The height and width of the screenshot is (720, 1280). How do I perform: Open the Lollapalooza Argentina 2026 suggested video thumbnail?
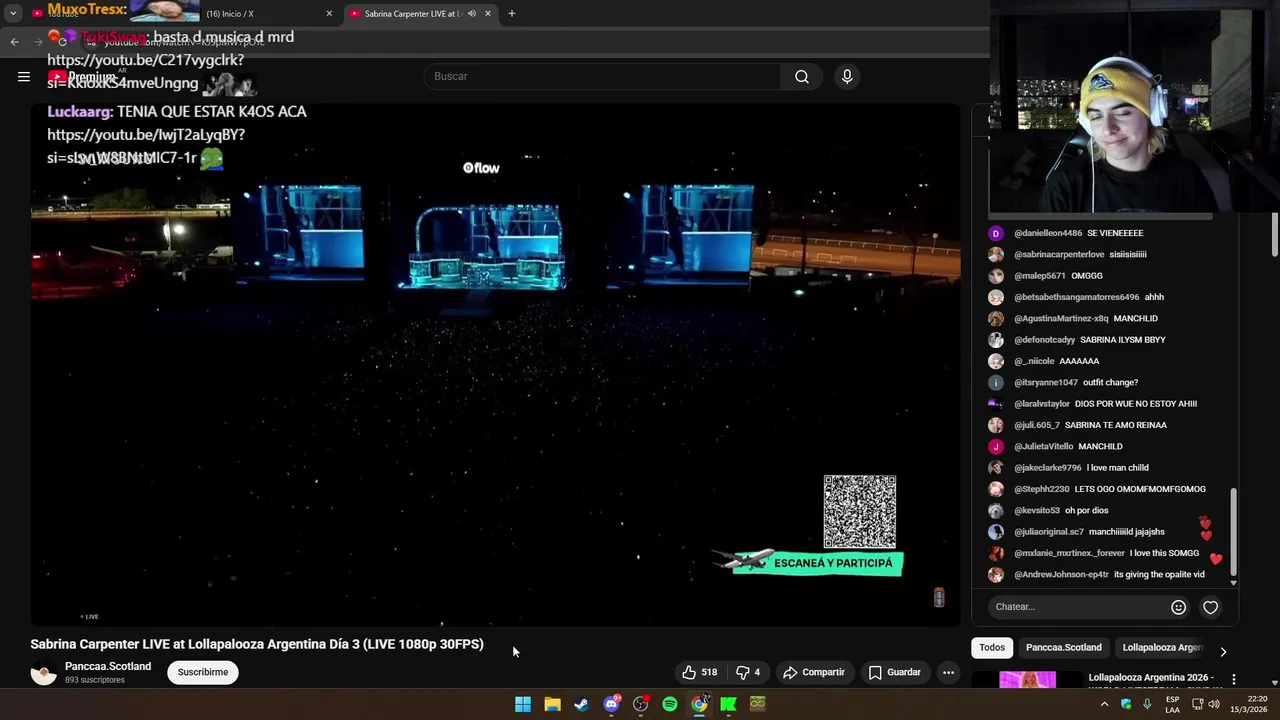1027,680
